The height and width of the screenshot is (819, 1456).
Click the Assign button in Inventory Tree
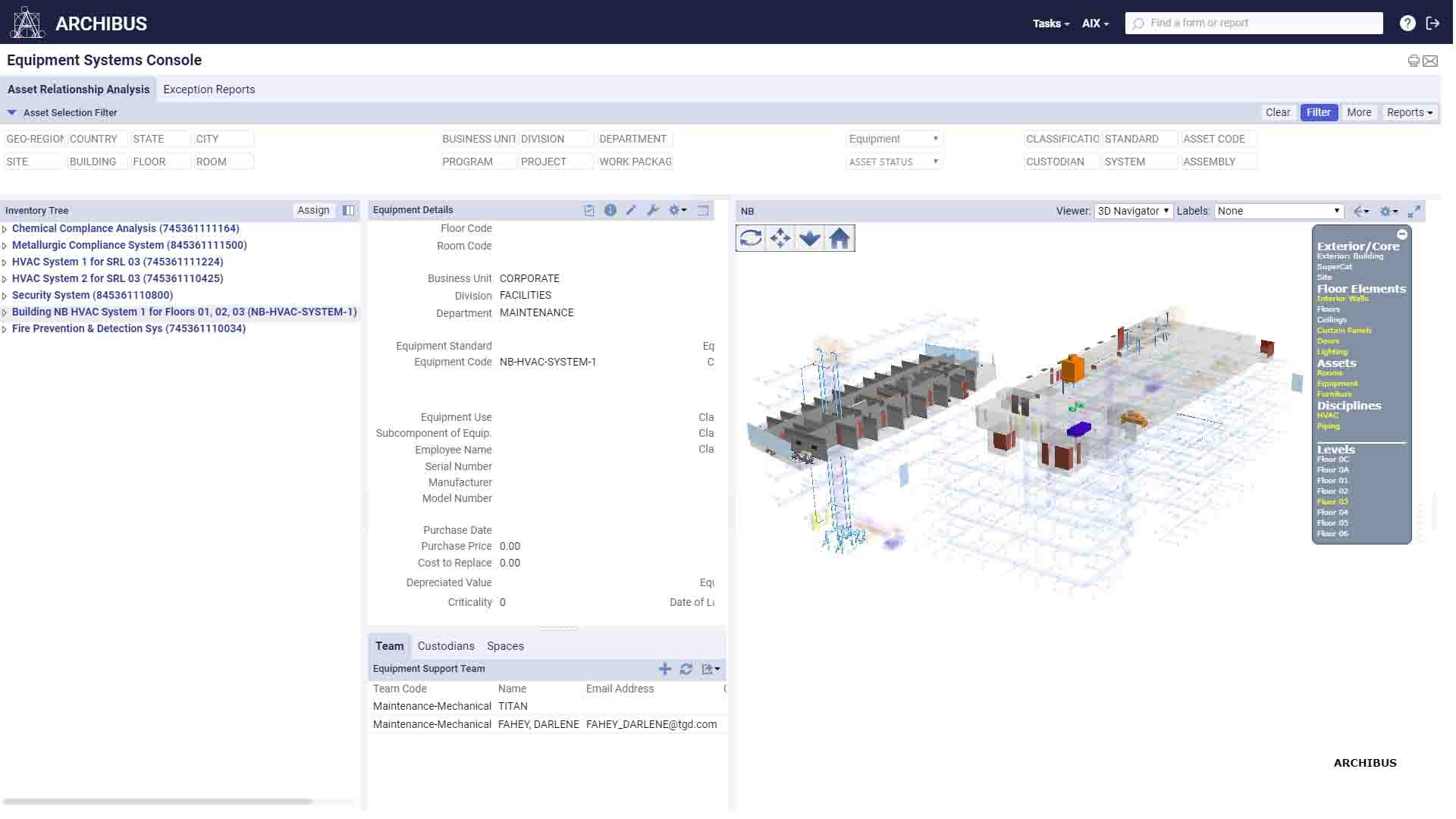tap(313, 210)
